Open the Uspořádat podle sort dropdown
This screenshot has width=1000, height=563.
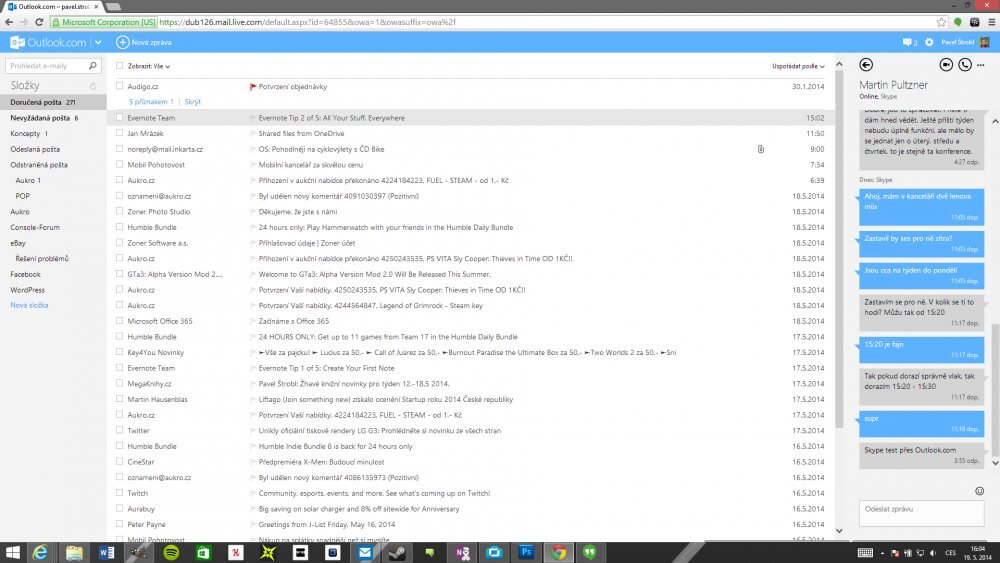[x=798, y=66]
